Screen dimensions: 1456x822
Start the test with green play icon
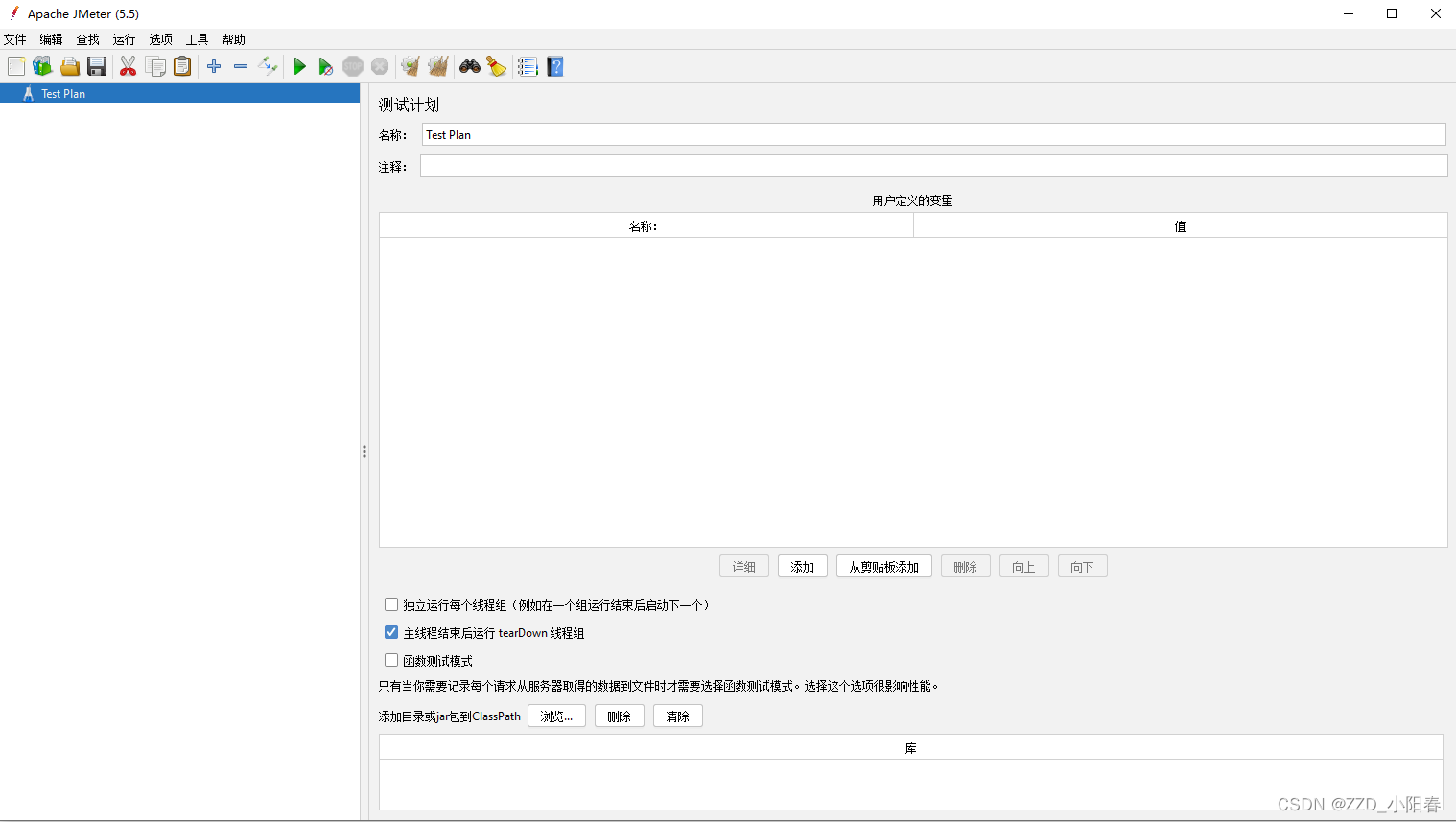click(299, 66)
